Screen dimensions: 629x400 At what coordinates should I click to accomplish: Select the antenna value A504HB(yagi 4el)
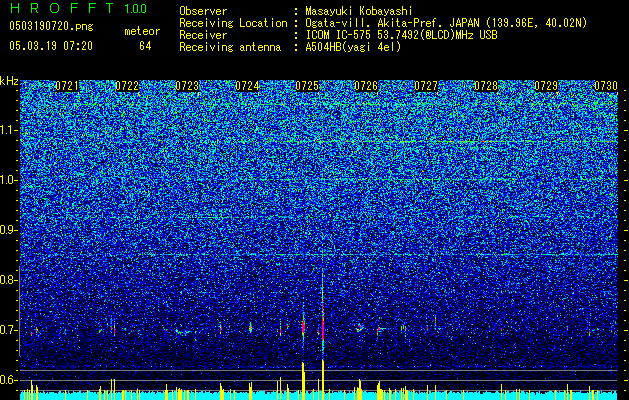tap(353, 47)
